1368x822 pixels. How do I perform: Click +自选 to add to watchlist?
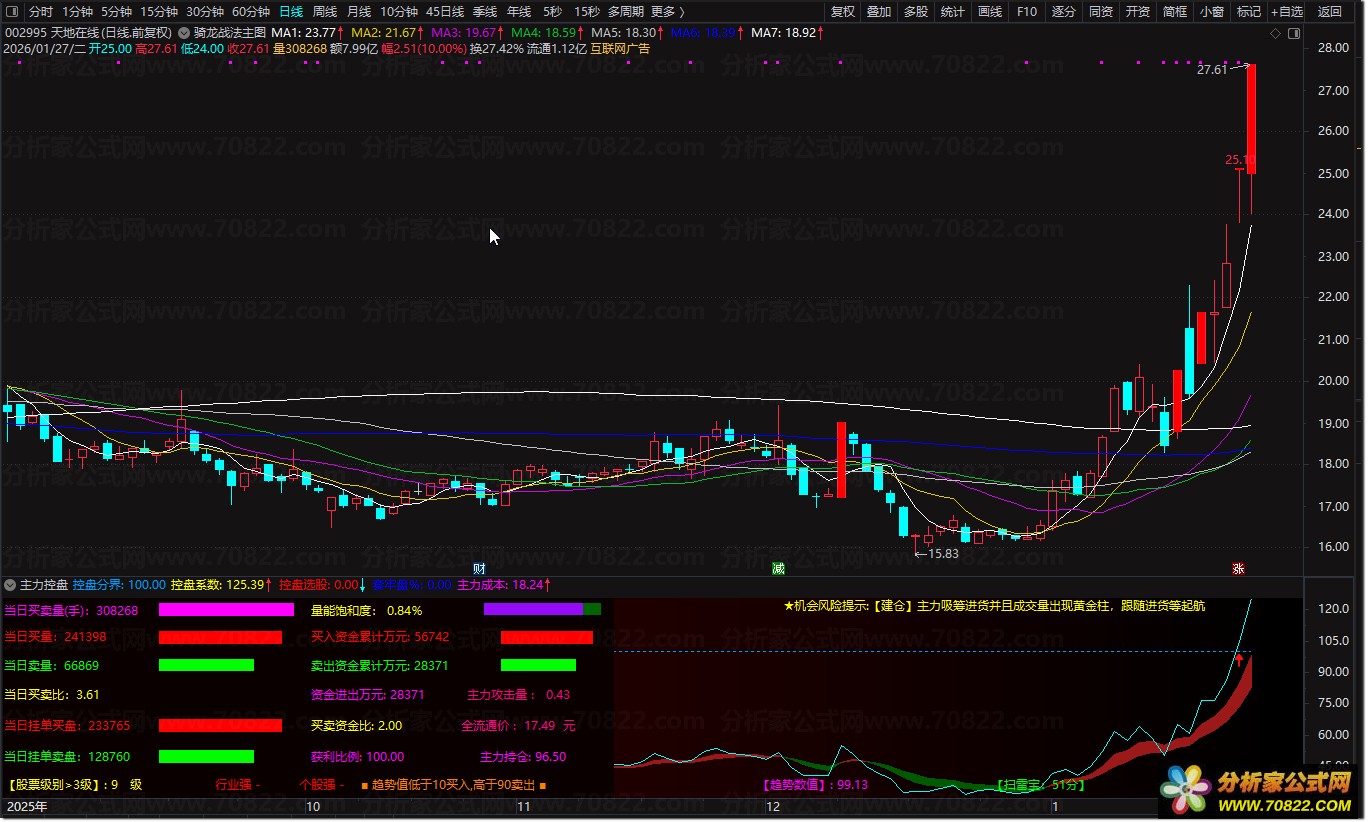1287,12
